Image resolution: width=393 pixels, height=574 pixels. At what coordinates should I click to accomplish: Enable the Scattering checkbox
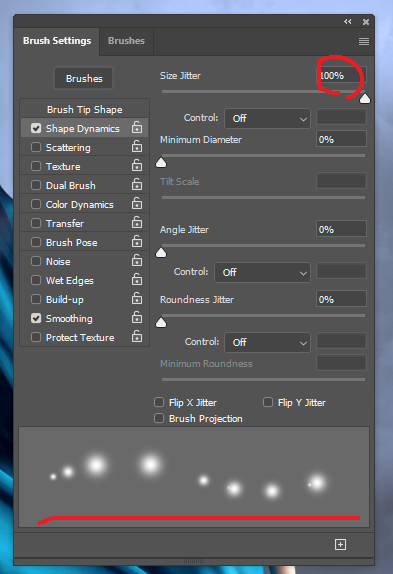(x=36, y=147)
